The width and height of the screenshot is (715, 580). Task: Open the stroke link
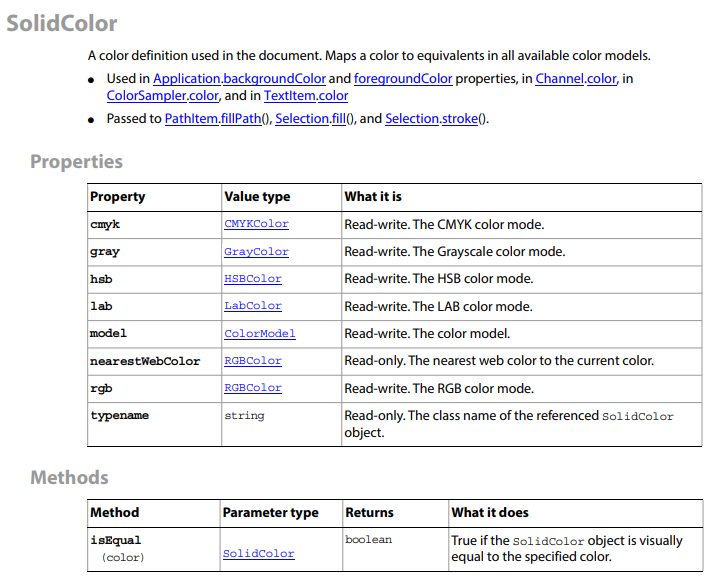[460, 119]
